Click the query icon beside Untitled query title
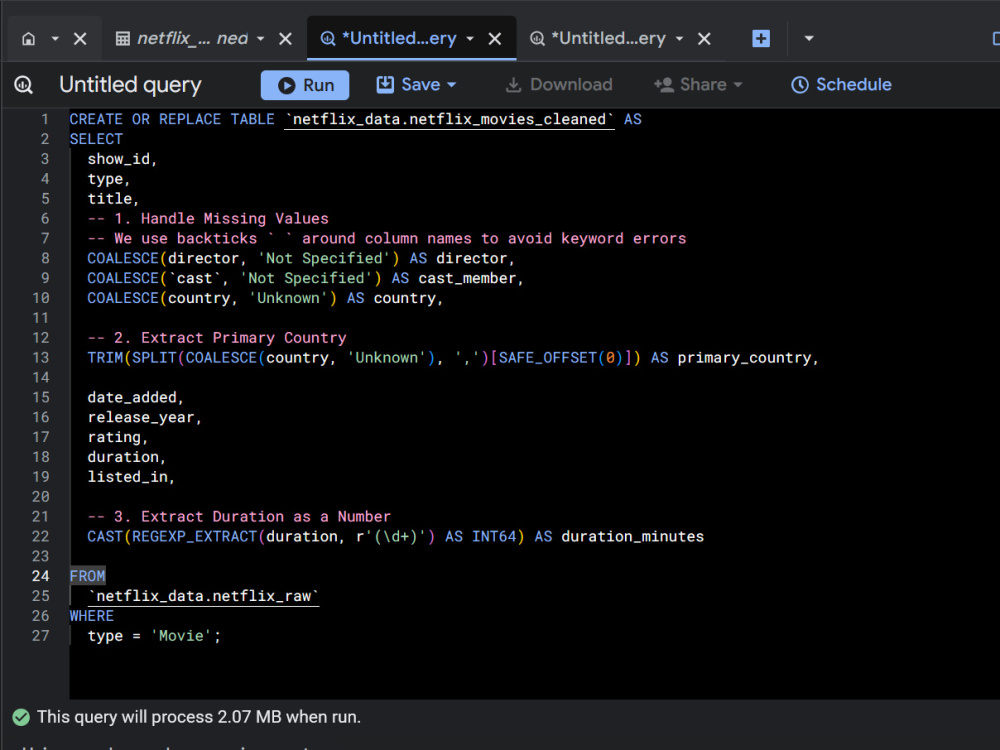1000x750 pixels. pos(24,85)
